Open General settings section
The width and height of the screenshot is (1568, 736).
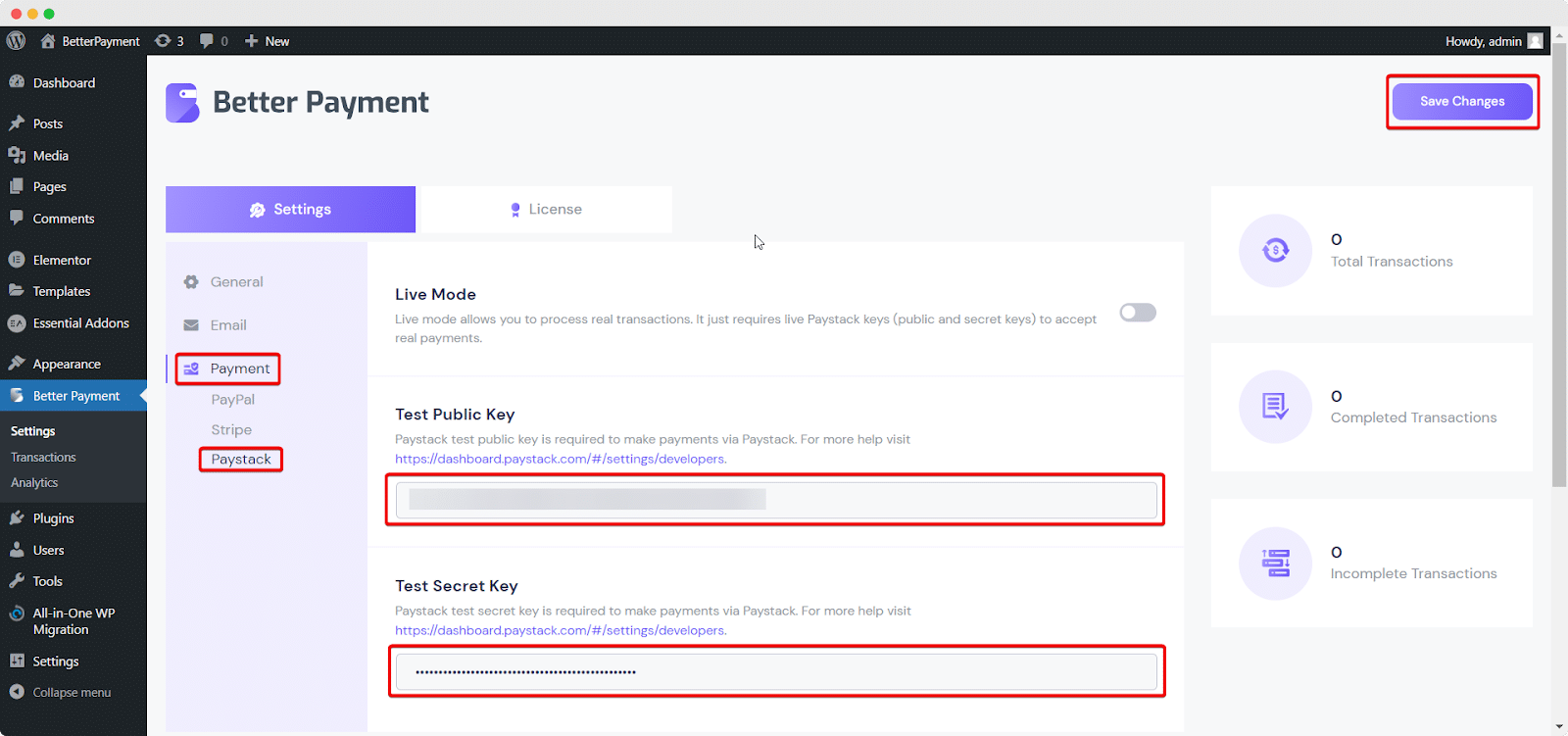tap(223, 282)
